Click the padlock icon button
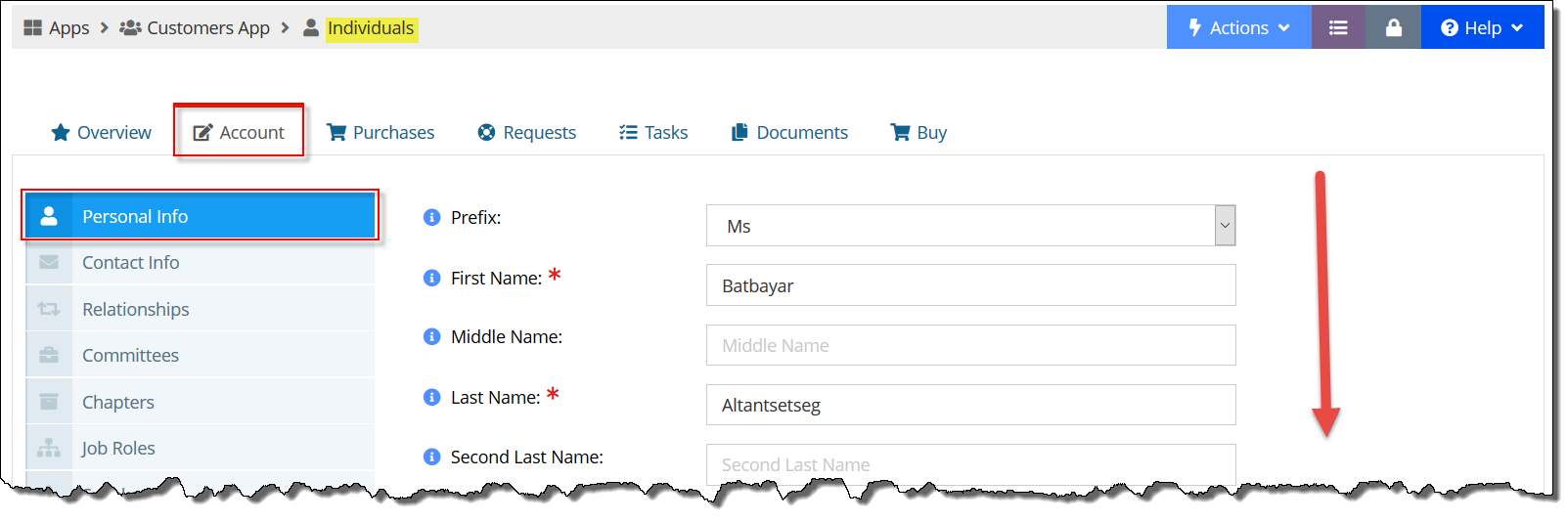 coord(1393,28)
